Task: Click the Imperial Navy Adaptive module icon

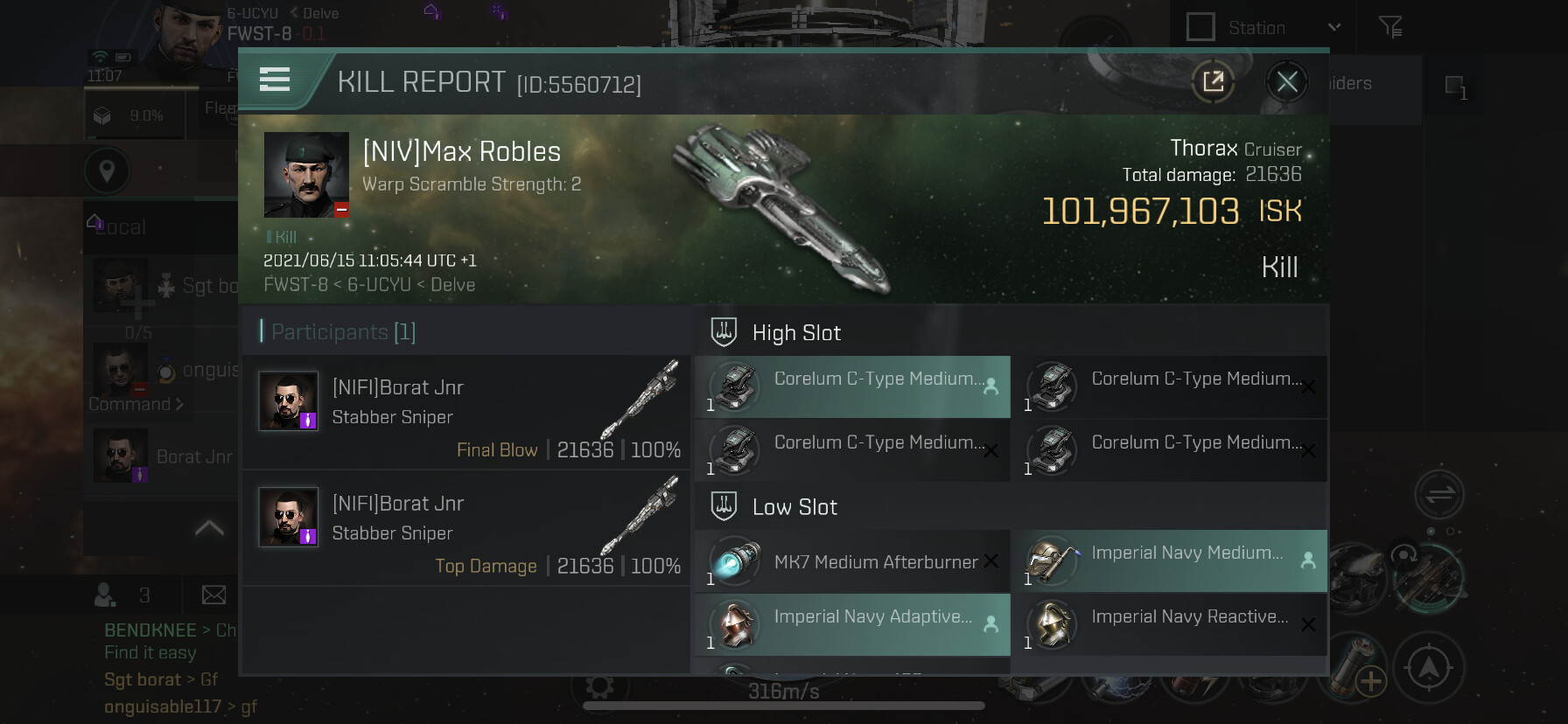Action: coord(735,624)
